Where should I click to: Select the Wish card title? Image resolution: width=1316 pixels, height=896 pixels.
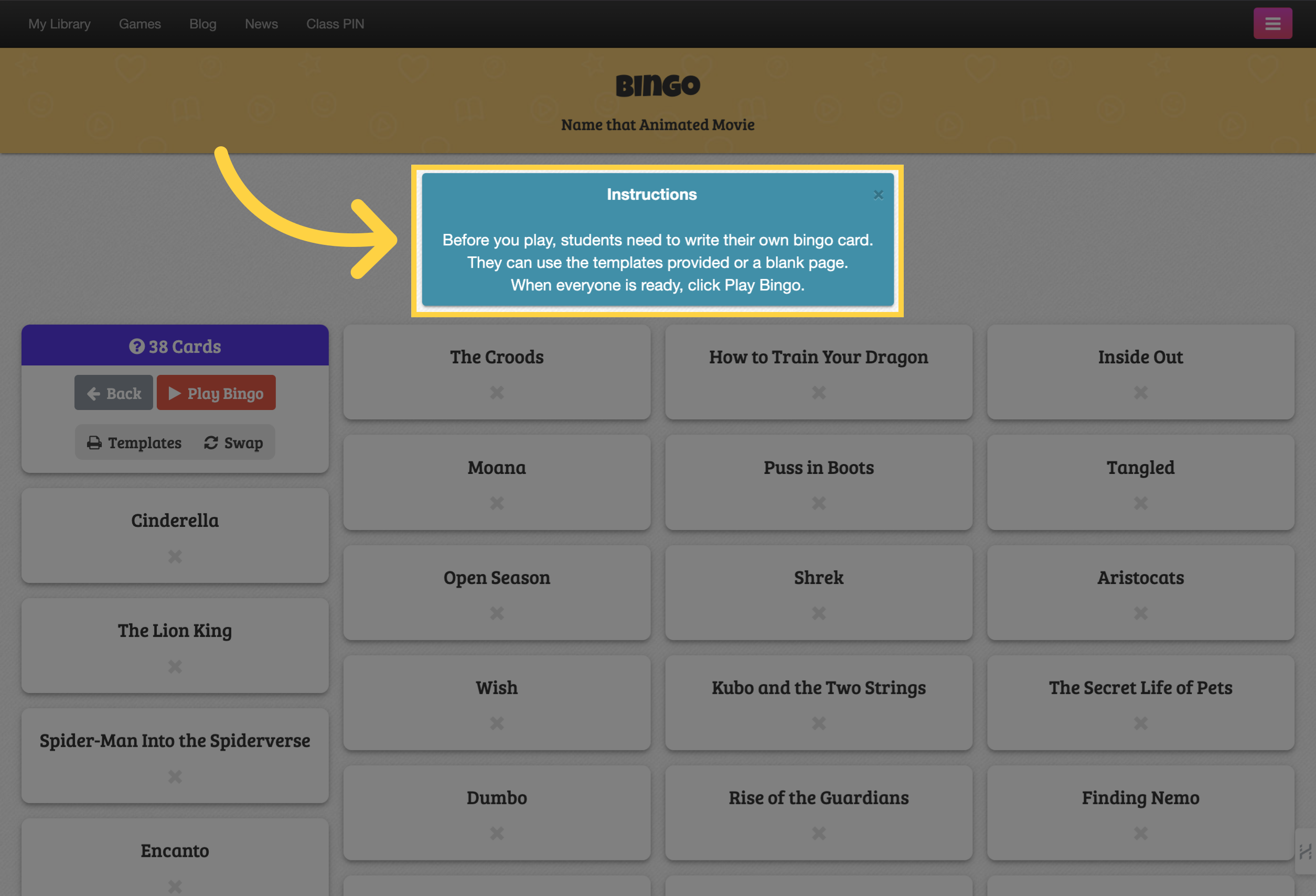tap(497, 688)
